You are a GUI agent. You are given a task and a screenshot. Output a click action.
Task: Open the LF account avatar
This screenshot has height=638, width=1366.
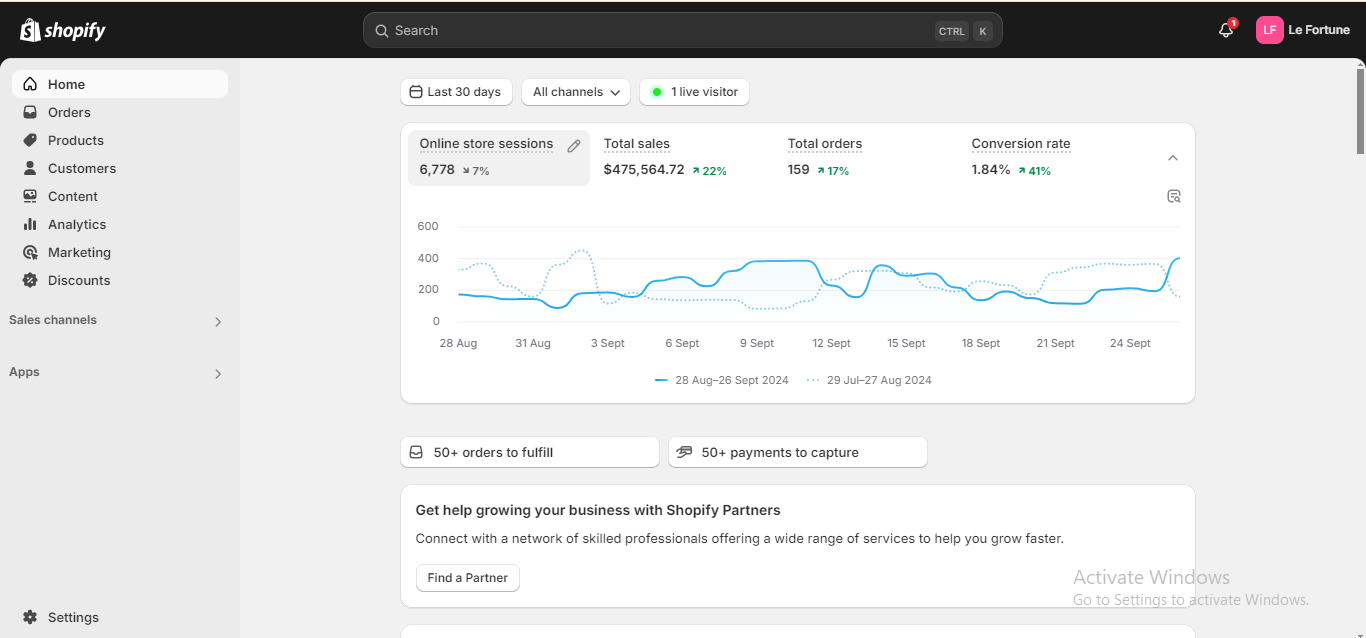tap(1269, 30)
